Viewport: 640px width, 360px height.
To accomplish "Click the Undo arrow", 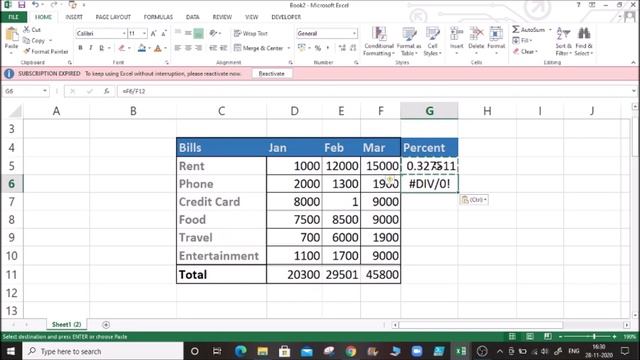I will (36, 5).
